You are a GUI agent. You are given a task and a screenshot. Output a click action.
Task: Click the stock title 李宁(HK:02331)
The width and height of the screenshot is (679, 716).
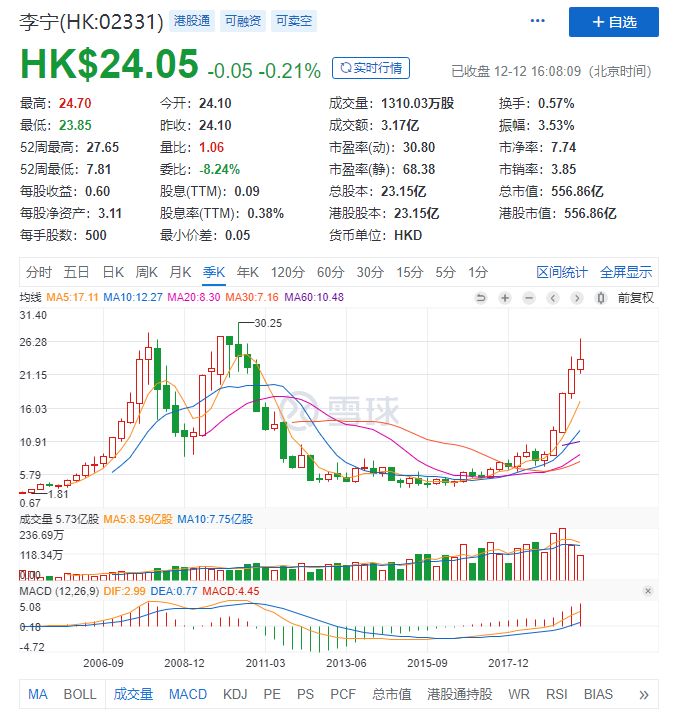[x=91, y=21]
